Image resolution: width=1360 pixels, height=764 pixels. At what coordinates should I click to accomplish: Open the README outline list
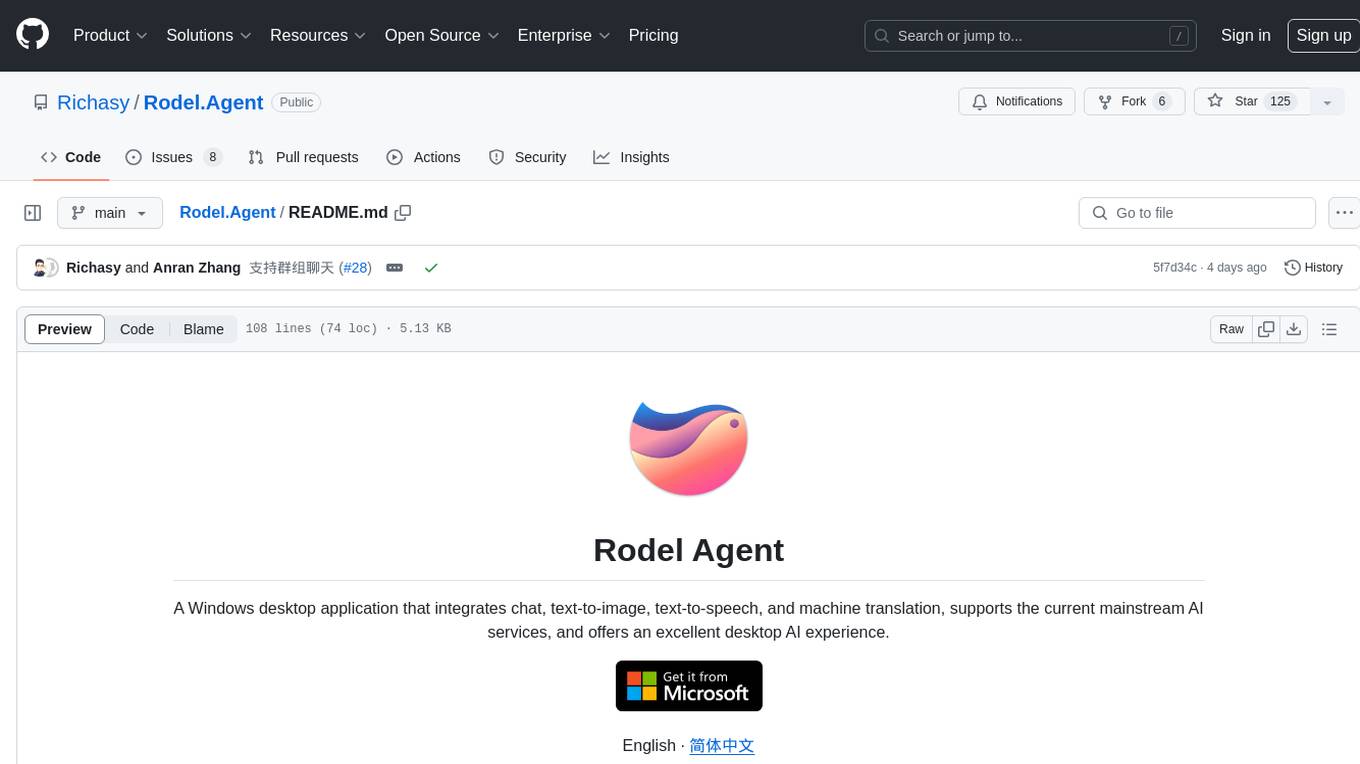1329,329
